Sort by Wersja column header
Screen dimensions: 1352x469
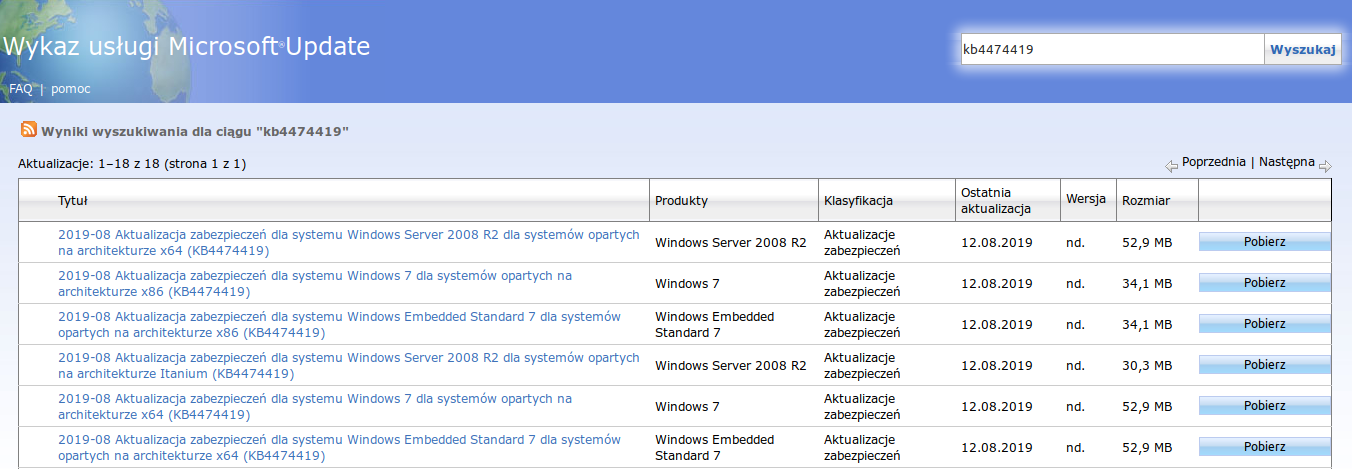tap(1086, 199)
